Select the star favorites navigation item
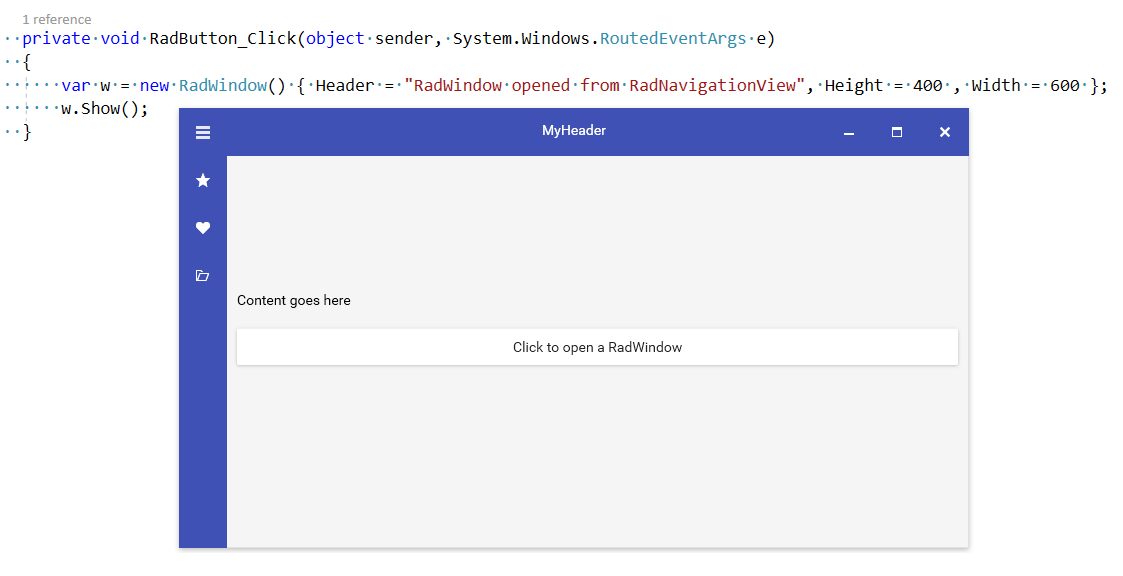 coord(203,180)
